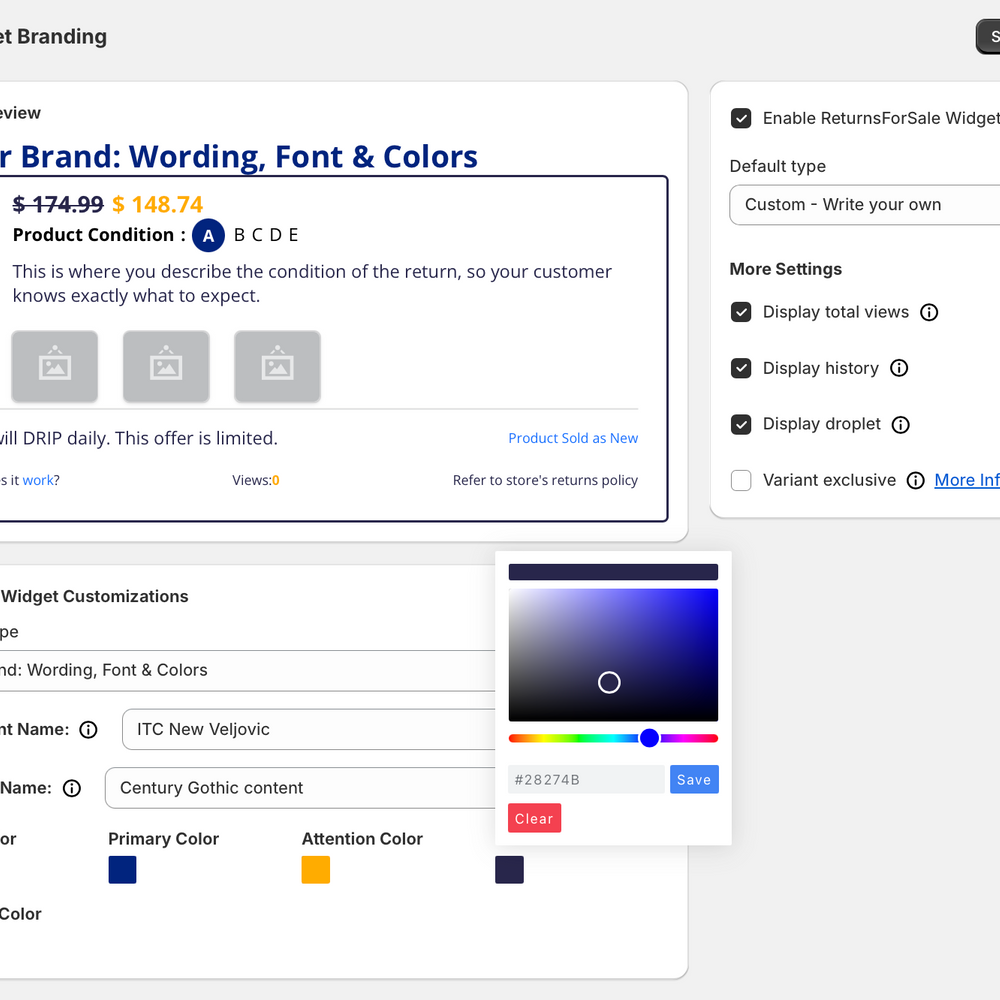
Task: Click the Primary Color navy swatch
Action: click(122, 870)
